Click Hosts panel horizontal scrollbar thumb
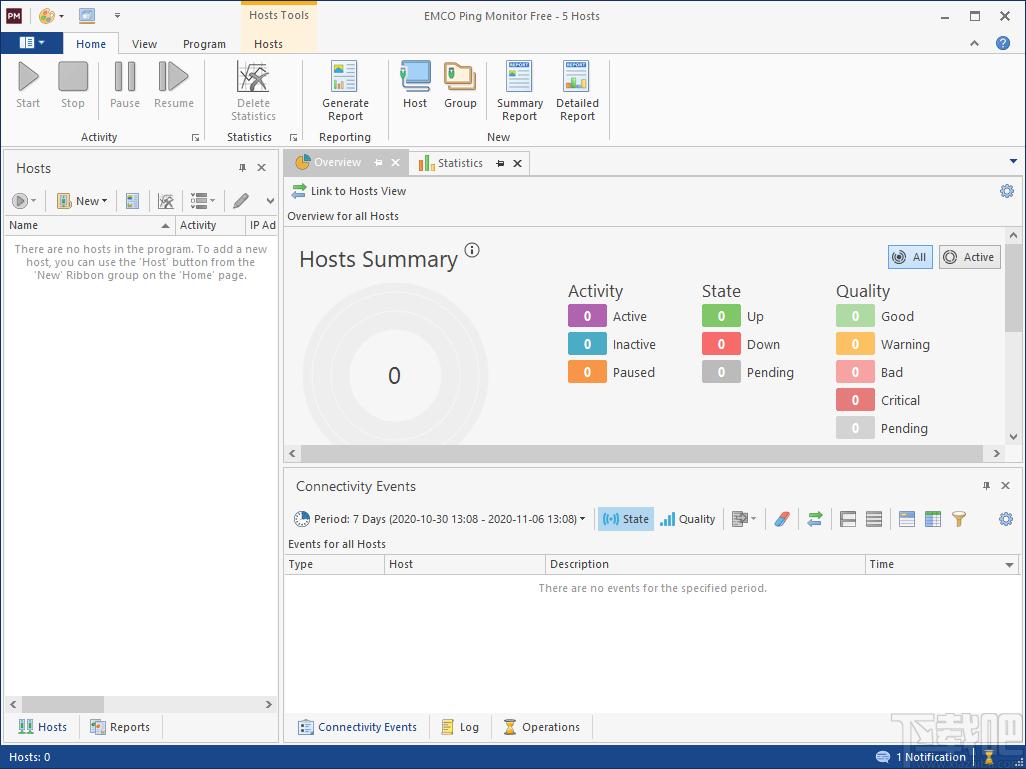The image size is (1026, 769). (63, 704)
